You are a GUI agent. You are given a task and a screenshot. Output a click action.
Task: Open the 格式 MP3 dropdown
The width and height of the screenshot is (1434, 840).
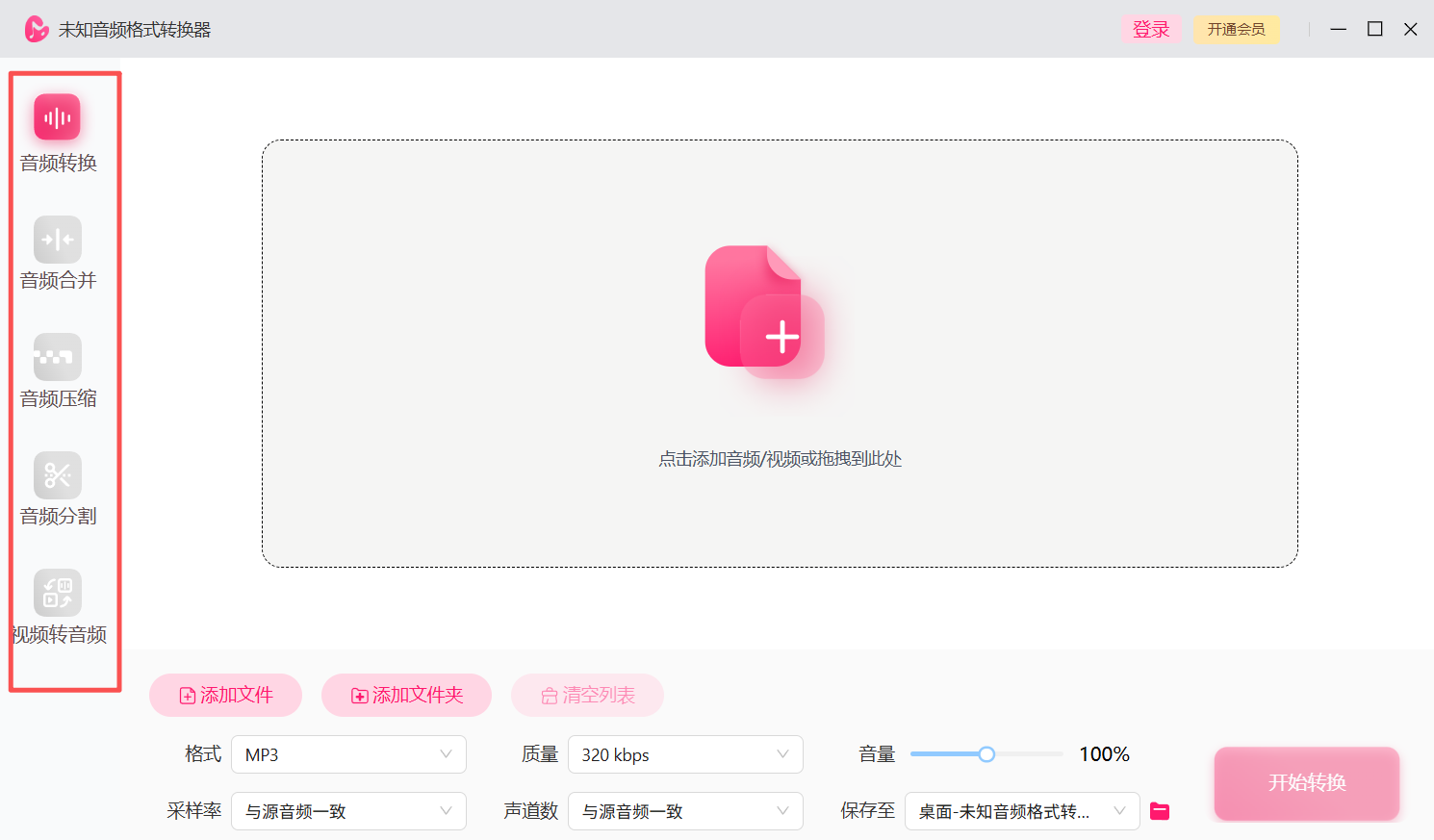click(348, 754)
